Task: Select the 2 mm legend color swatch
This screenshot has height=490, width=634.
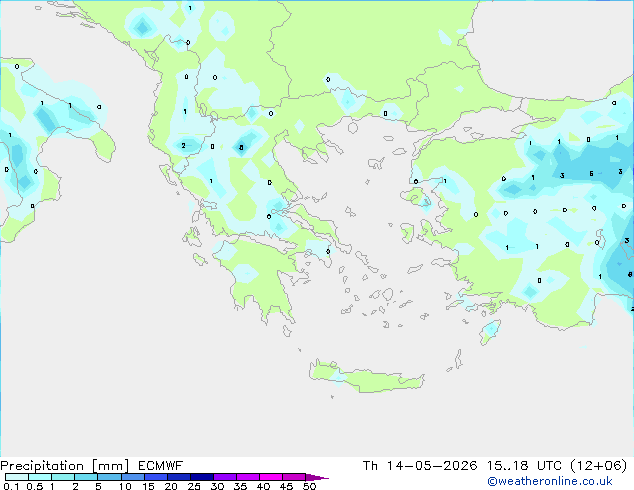Action: [x=86, y=477]
